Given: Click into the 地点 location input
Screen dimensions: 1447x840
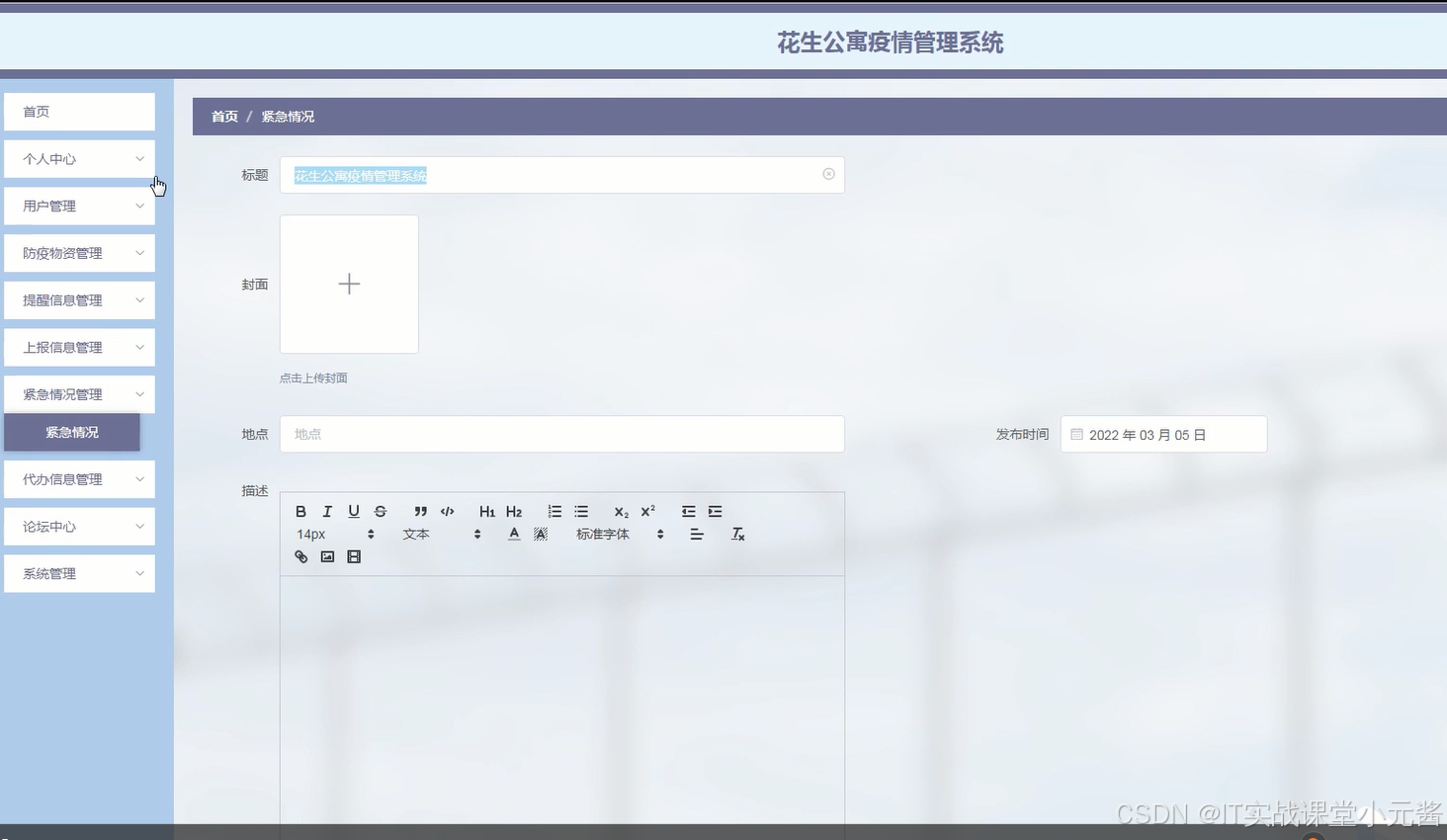Looking at the screenshot, I should pos(561,434).
